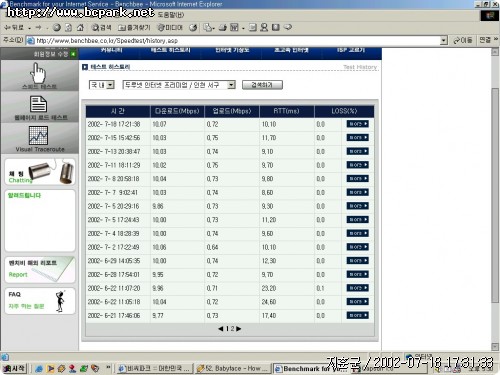This screenshot has width=500, height=375.
Task: Open the 초고속 인터넷 navigation tab
Action: tap(291, 50)
